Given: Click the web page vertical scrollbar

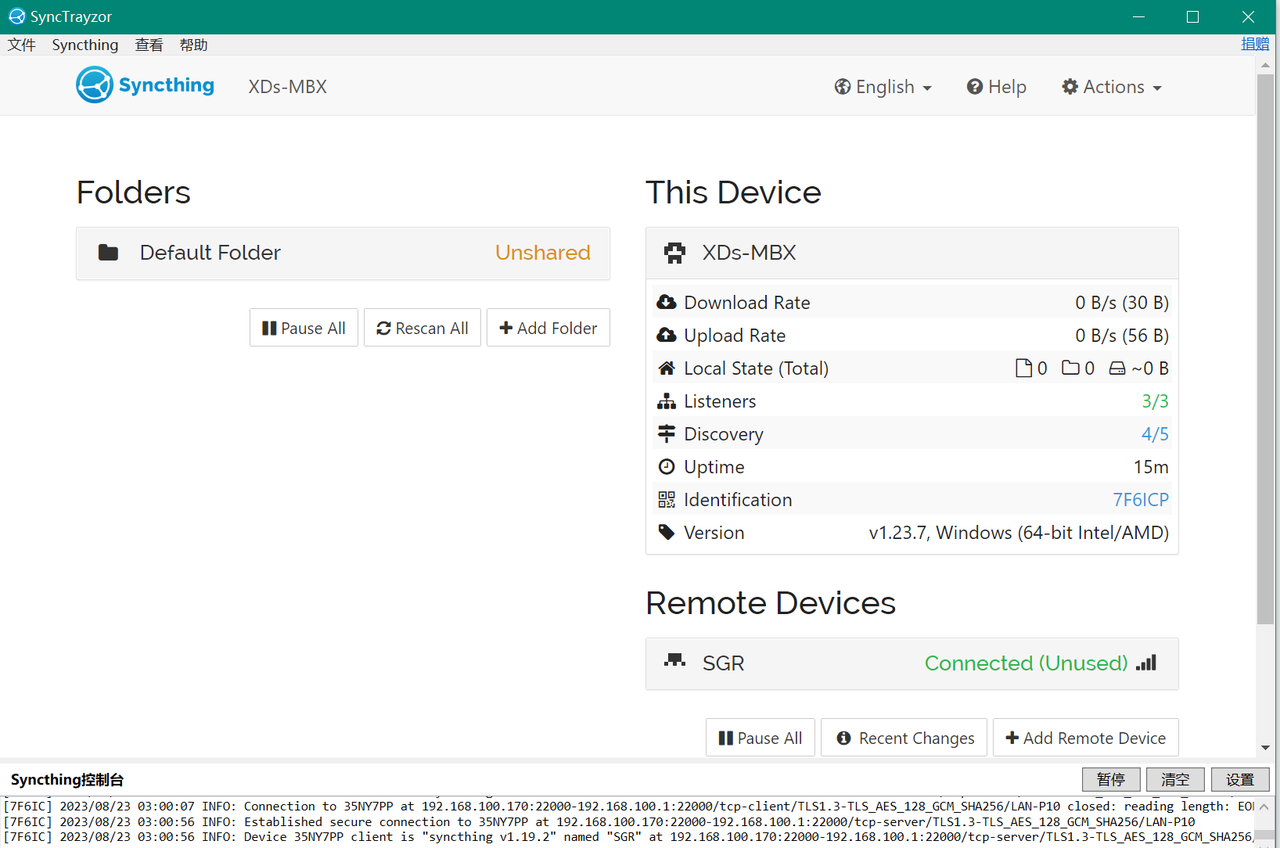Looking at the screenshot, I should [x=1265, y=350].
